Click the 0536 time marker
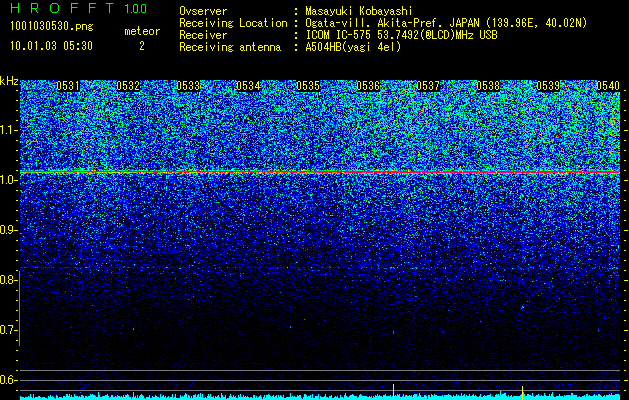The width and height of the screenshot is (629, 400). 368,86
